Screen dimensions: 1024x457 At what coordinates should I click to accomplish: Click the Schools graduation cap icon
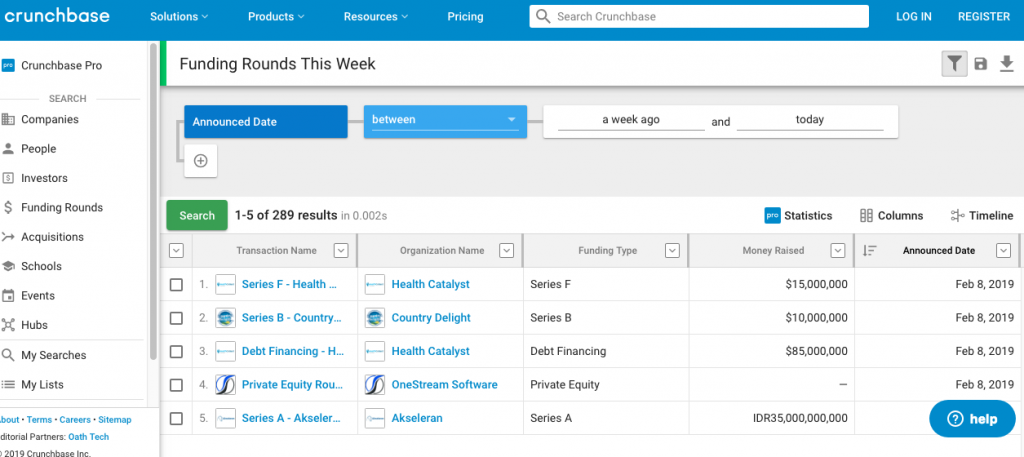[x=8, y=266]
